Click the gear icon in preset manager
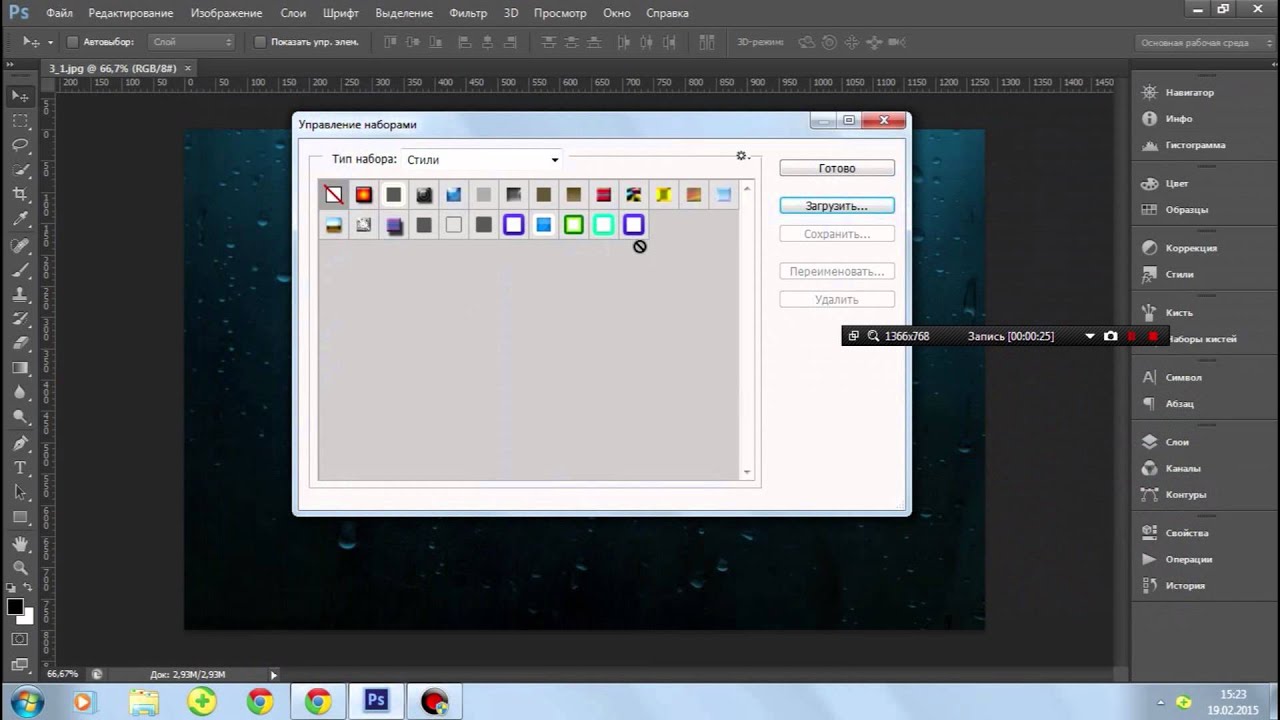Screen dimensions: 1280x720 (741, 156)
